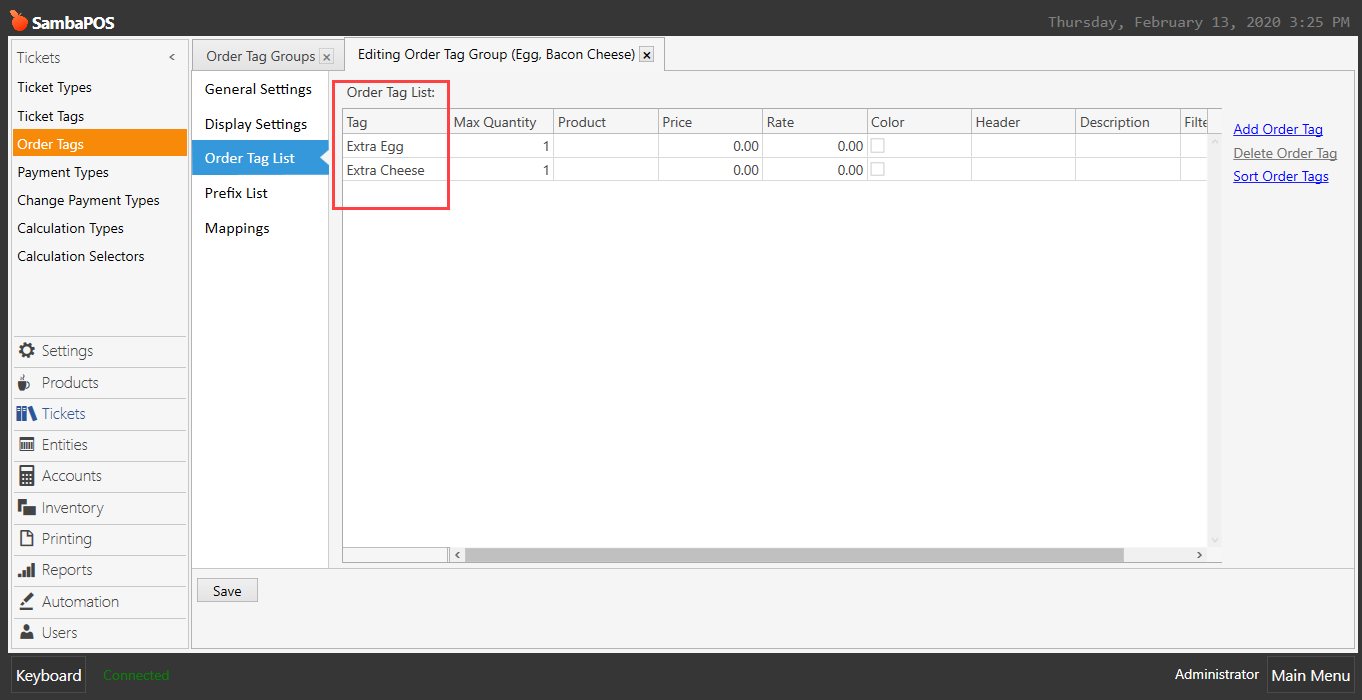Save the Order Tag Group changes
Screen dimensions: 1362x700
point(227,590)
